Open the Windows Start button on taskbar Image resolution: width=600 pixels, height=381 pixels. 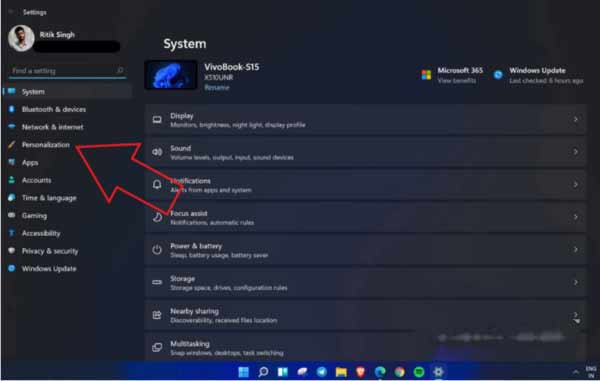[x=243, y=371]
